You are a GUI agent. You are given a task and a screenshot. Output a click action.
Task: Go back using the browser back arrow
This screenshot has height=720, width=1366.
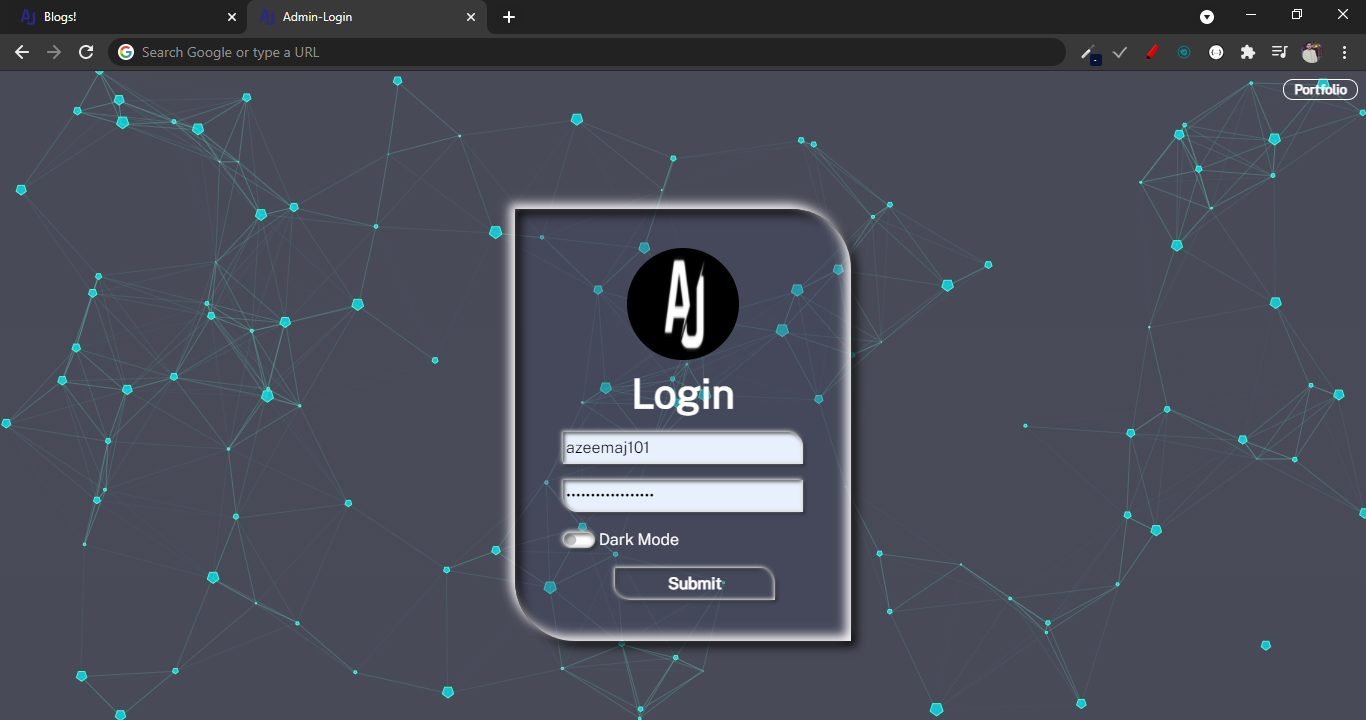(x=22, y=52)
